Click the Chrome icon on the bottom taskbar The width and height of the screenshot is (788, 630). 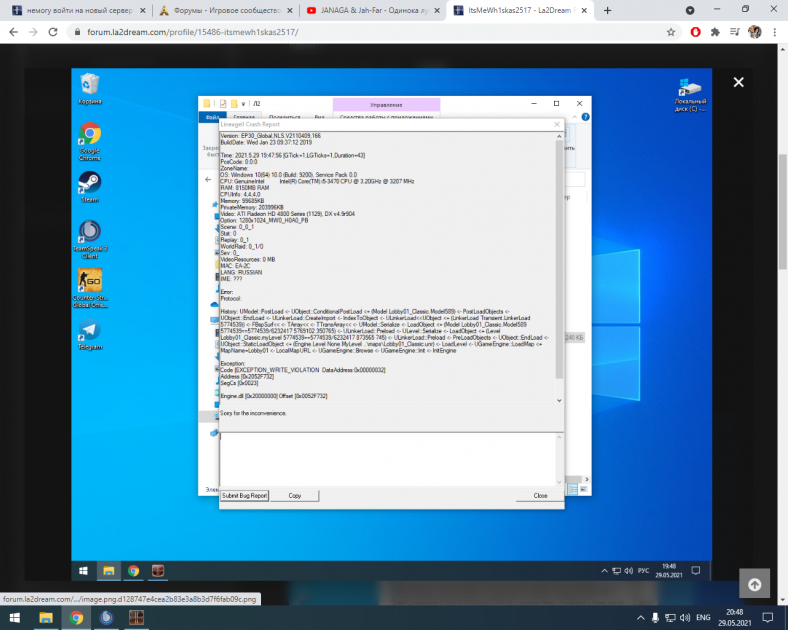[76, 617]
